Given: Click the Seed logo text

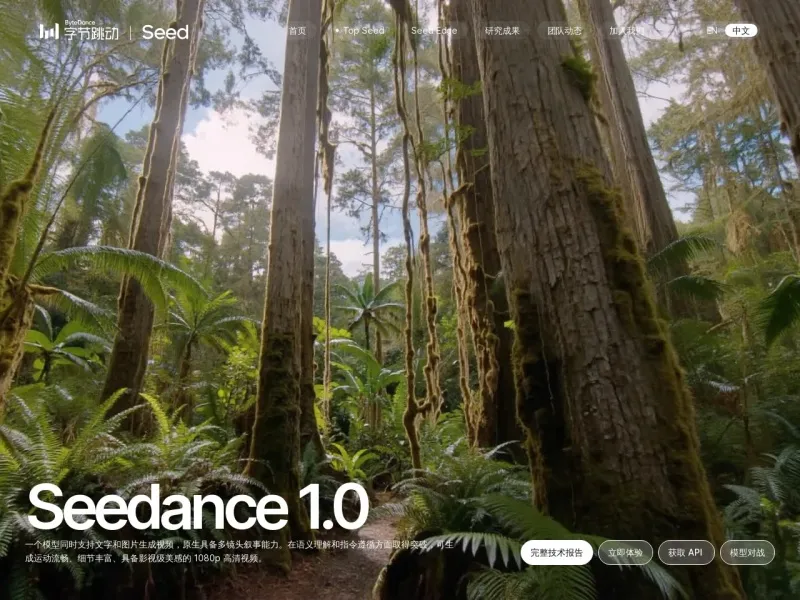Looking at the screenshot, I should tap(165, 32).
